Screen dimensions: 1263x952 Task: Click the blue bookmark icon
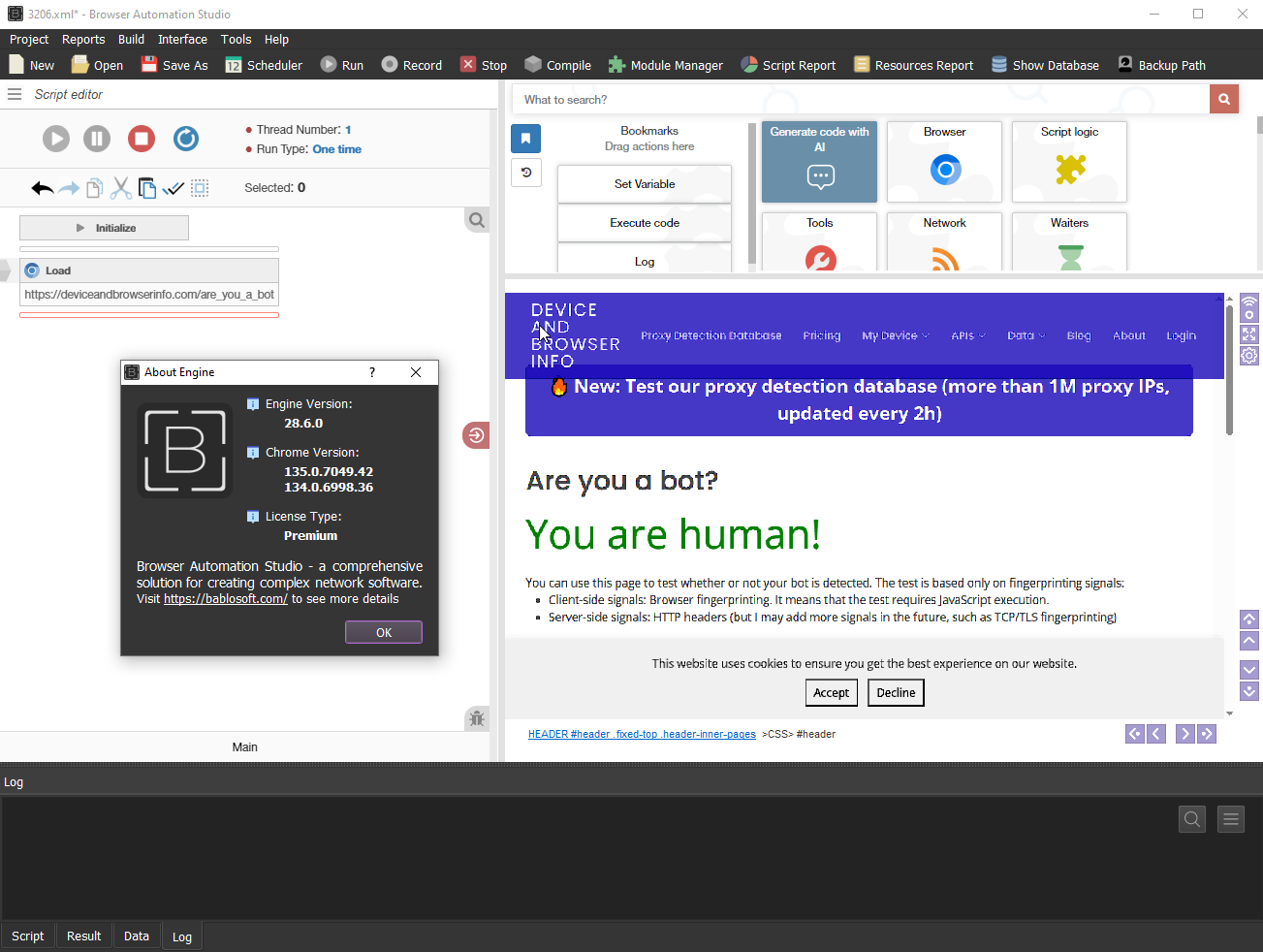pyautogui.click(x=525, y=139)
